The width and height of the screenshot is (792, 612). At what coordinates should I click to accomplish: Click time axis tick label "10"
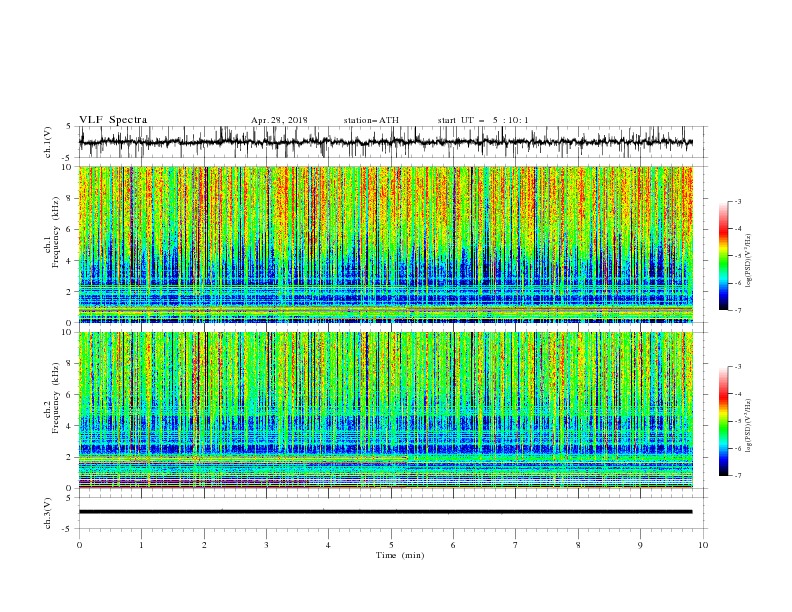[x=703, y=545]
